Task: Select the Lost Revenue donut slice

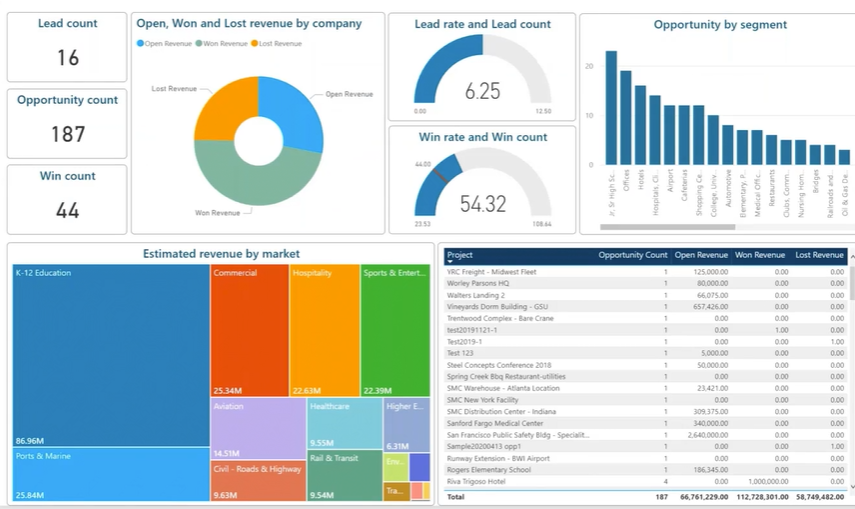Action: [221, 107]
